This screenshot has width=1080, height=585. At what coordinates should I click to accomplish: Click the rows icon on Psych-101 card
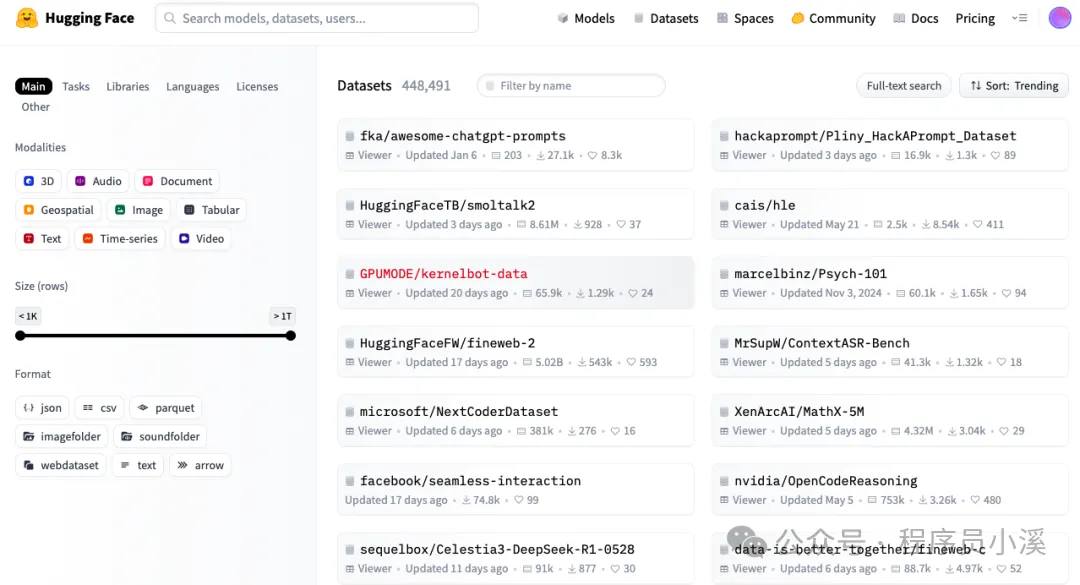coord(900,294)
